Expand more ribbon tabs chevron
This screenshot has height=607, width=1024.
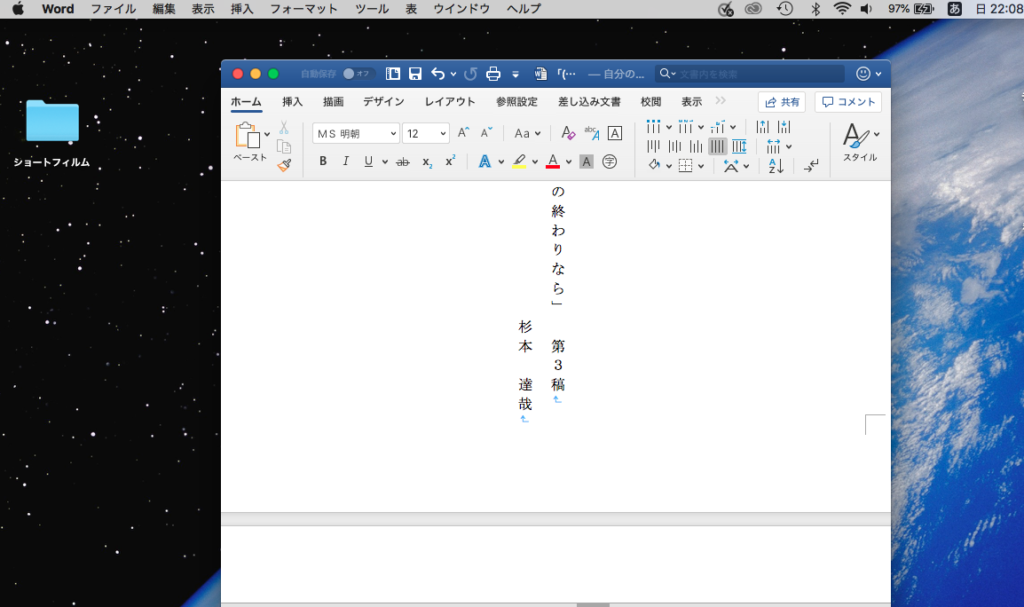pyautogui.click(x=720, y=101)
